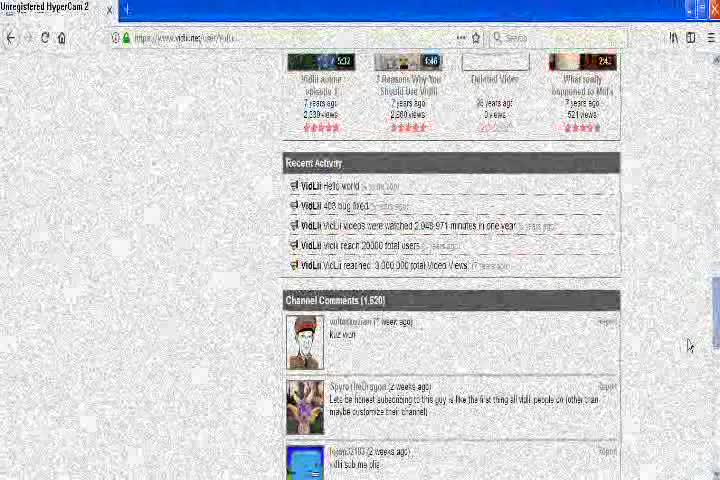Viewport: 720px width, 480px height.
Task: Click '521 views' text under last video
Action: 582,115
